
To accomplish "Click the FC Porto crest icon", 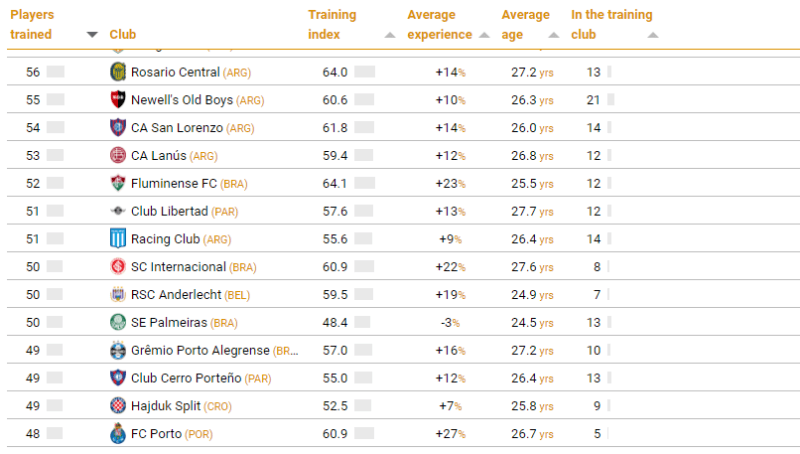I will tap(118, 434).
